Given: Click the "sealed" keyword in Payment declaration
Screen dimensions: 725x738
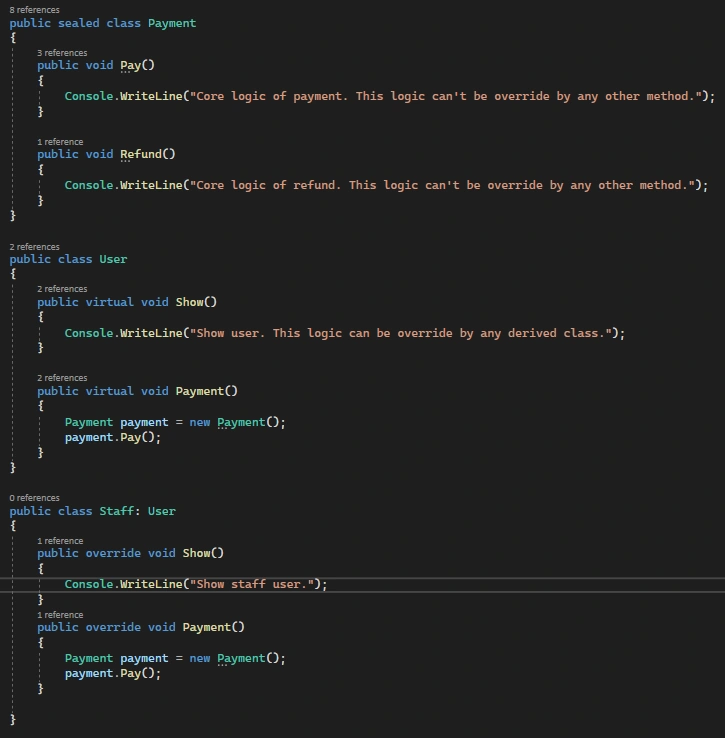Looking at the screenshot, I should [79, 23].
